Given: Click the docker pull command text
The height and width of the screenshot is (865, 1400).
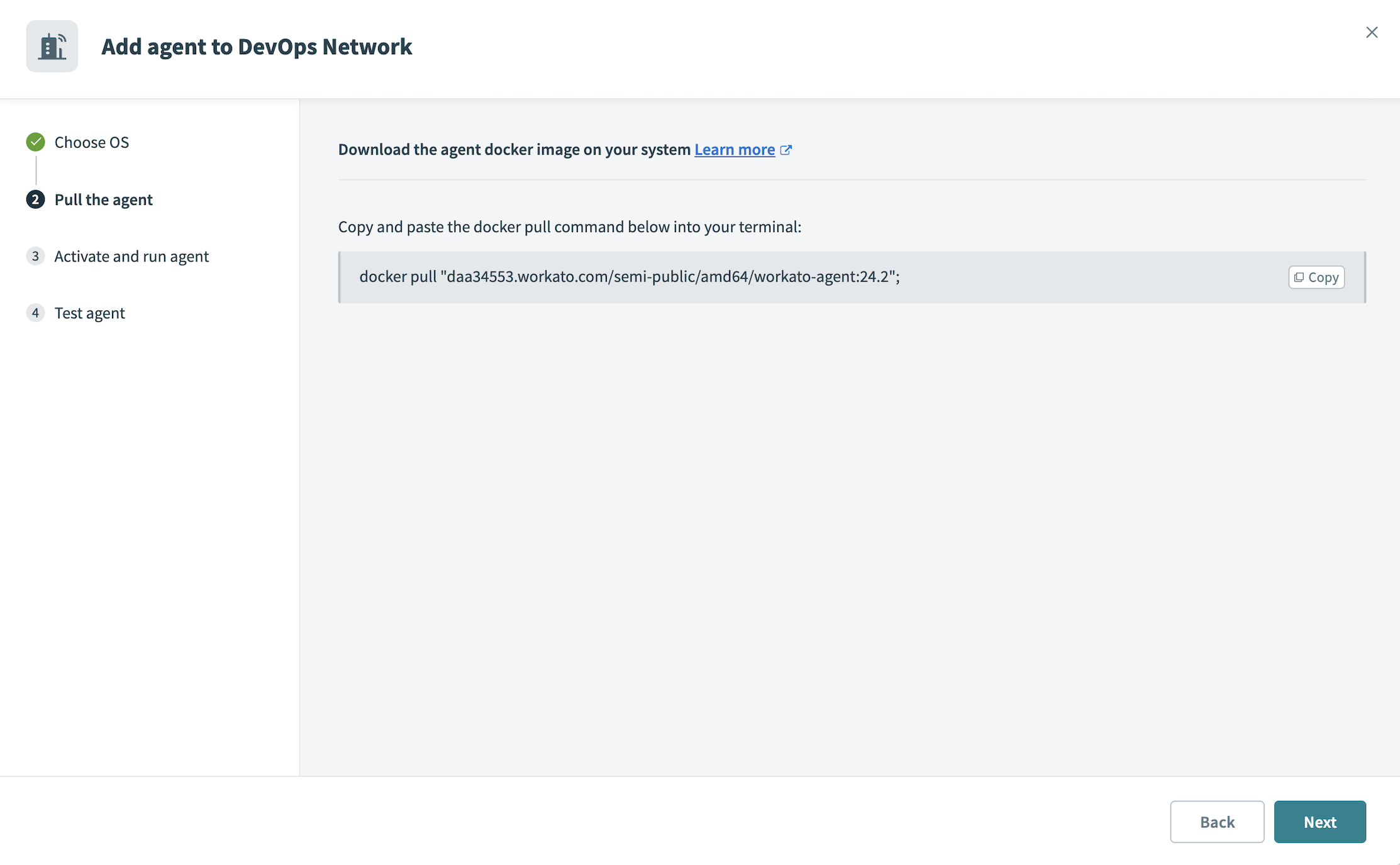Looking at the screenshot, I should click(629, 277).
